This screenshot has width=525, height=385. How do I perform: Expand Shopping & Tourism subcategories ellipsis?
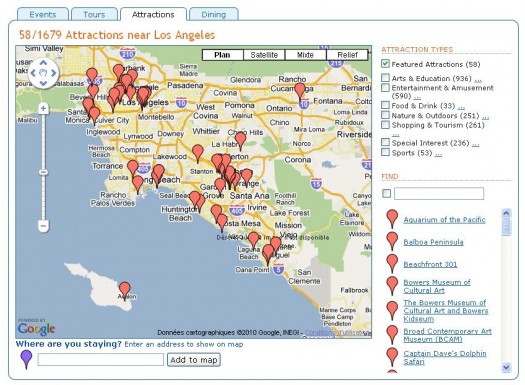pyautogui.click(x=395, y=135)
